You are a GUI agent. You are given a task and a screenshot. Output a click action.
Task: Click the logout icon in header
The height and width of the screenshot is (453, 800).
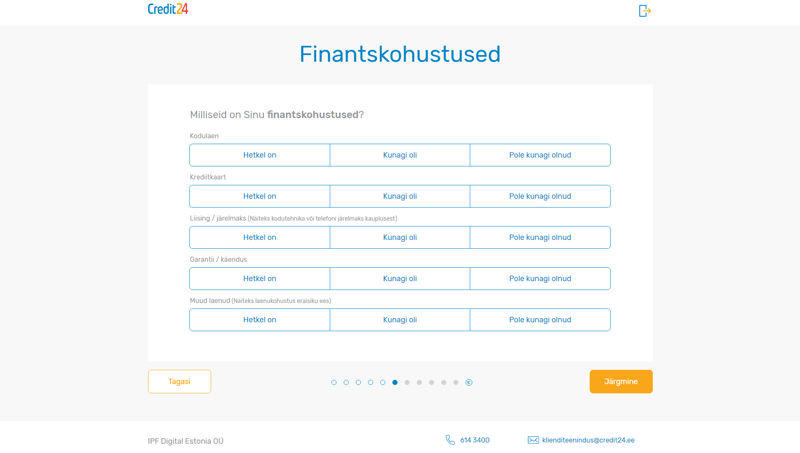click(644, 11)
